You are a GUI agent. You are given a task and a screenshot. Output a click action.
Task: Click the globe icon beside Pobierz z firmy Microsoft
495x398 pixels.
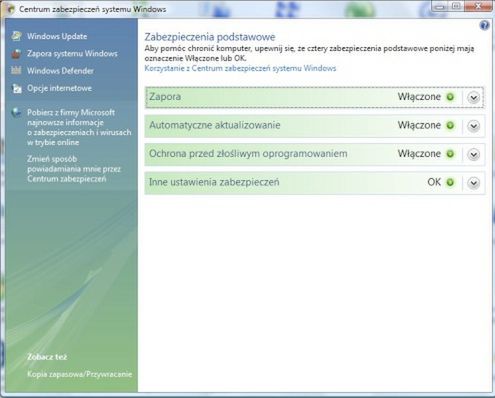click(x=16, y=113)
